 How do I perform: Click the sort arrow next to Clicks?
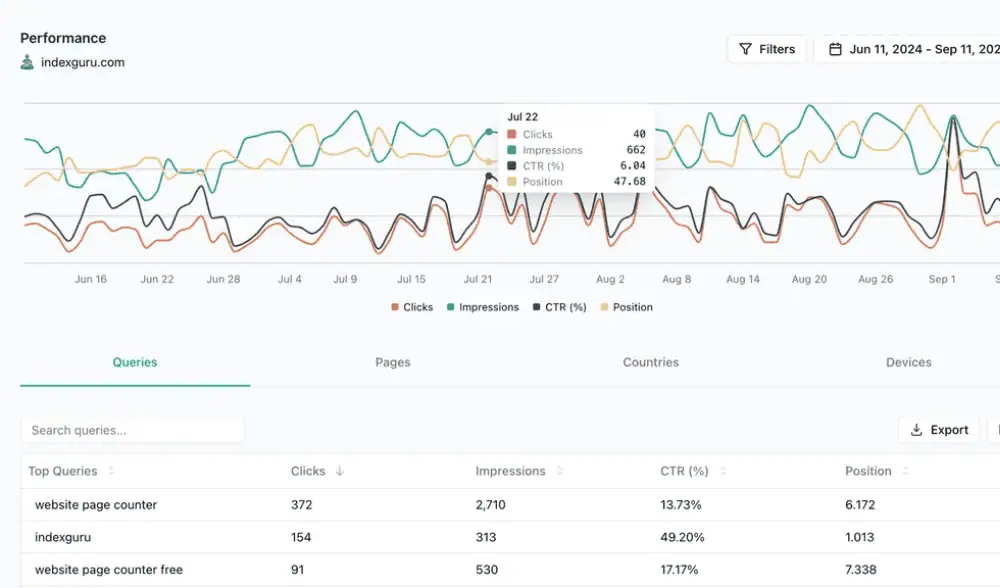(x=340, y=471)
